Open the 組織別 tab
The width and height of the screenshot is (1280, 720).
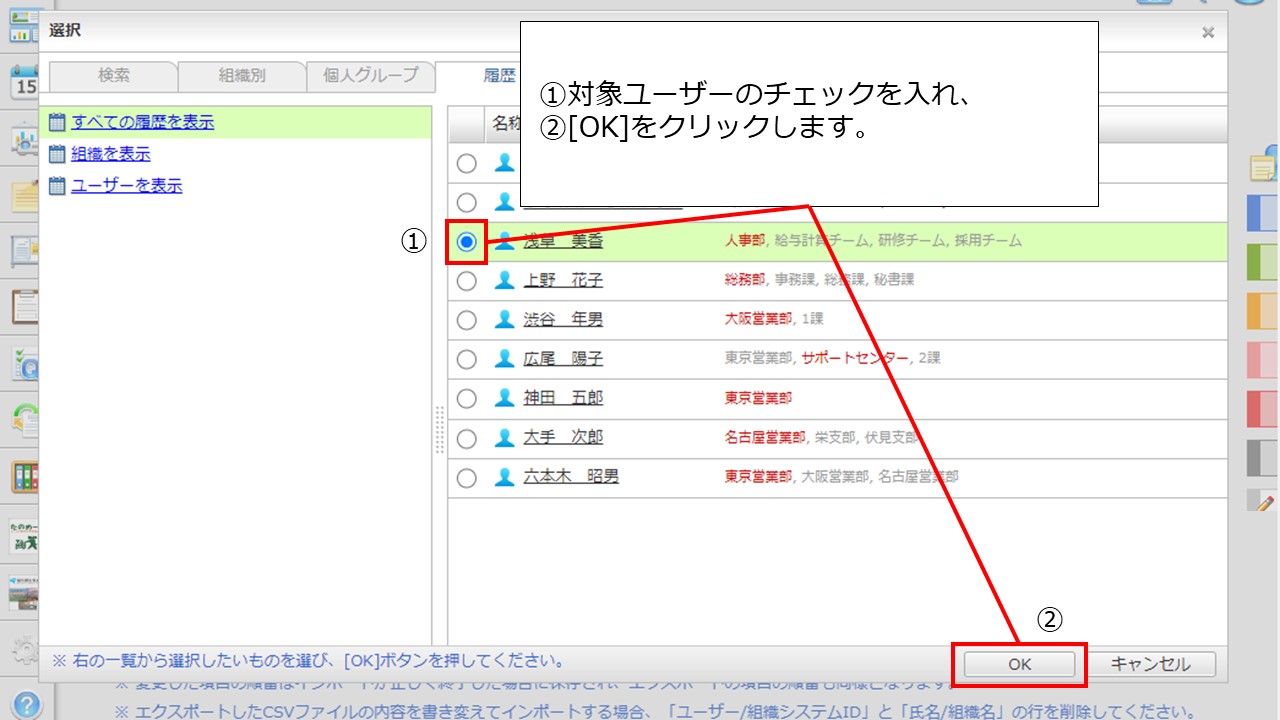[242, 76]
